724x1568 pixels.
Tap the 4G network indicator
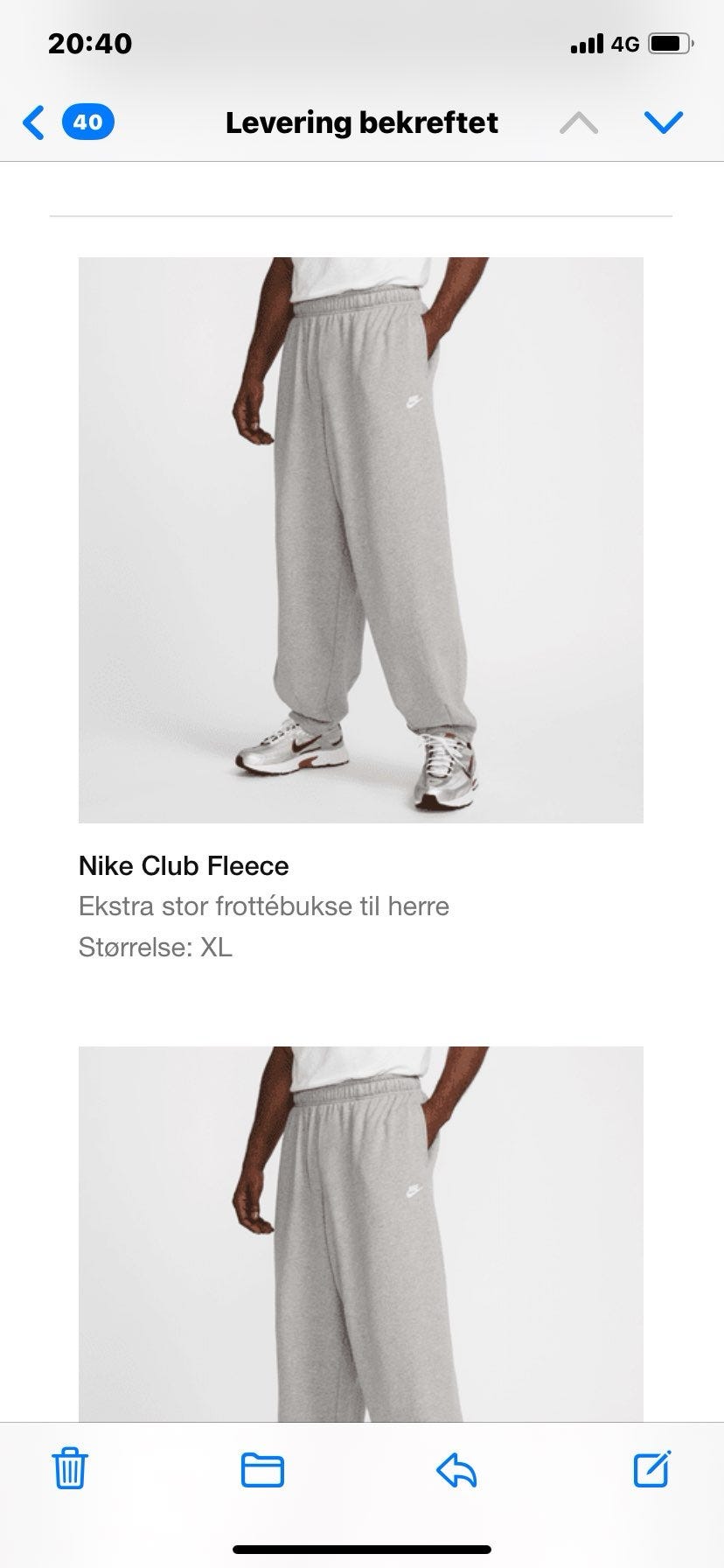click(x=625, y=44)
